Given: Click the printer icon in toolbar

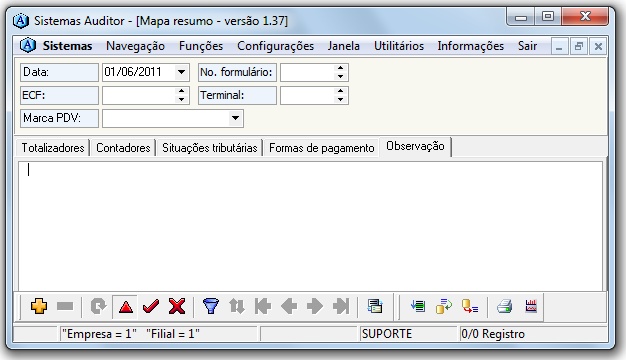Looking at the screenshot, I should tap(505, 307).
